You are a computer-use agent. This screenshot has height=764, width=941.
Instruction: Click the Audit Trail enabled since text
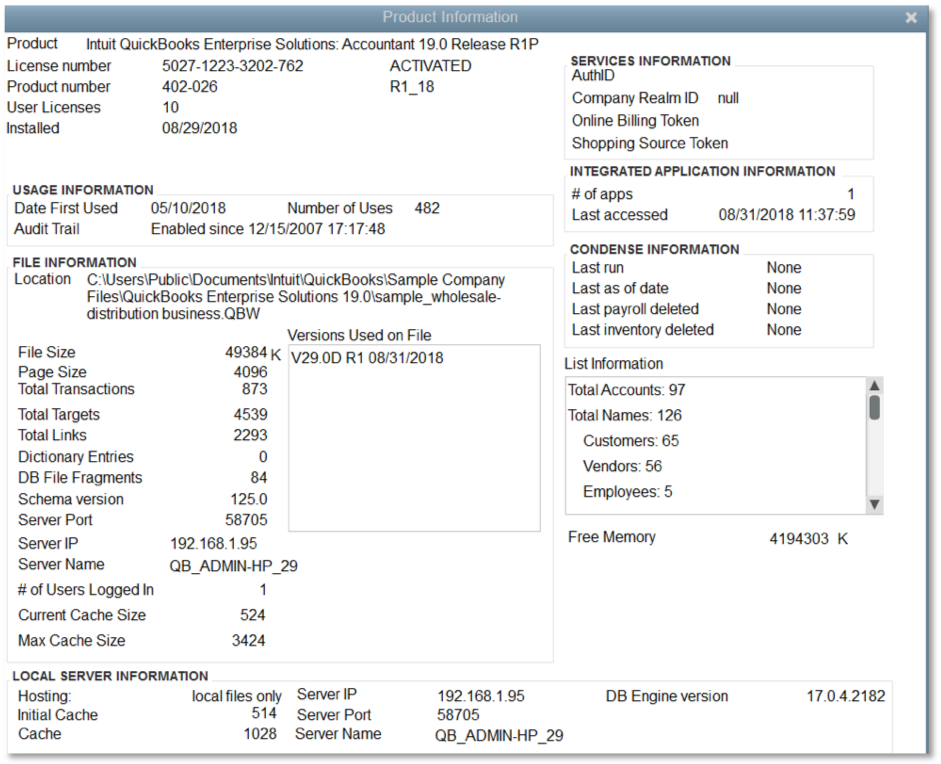pyautogui.click(x=268, y=229)
